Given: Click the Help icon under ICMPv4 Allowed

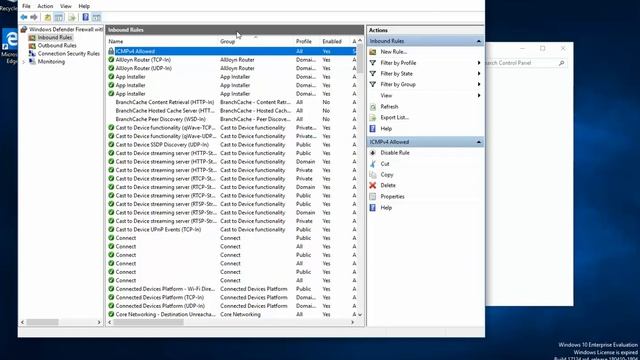Looking at the screenshot, I should 373,207.
